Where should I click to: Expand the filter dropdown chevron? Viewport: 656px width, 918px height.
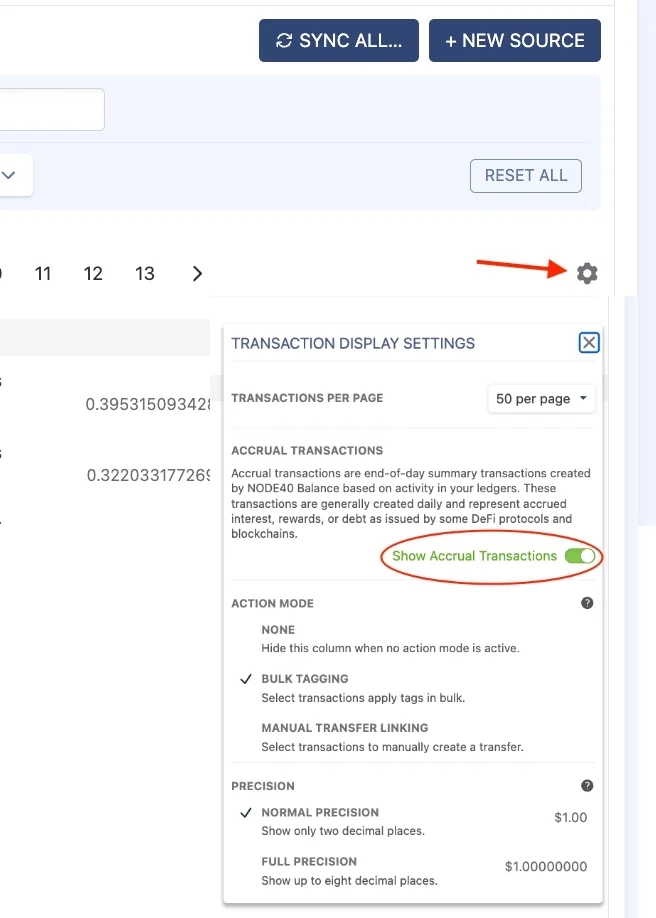click(x=9, y=175)
